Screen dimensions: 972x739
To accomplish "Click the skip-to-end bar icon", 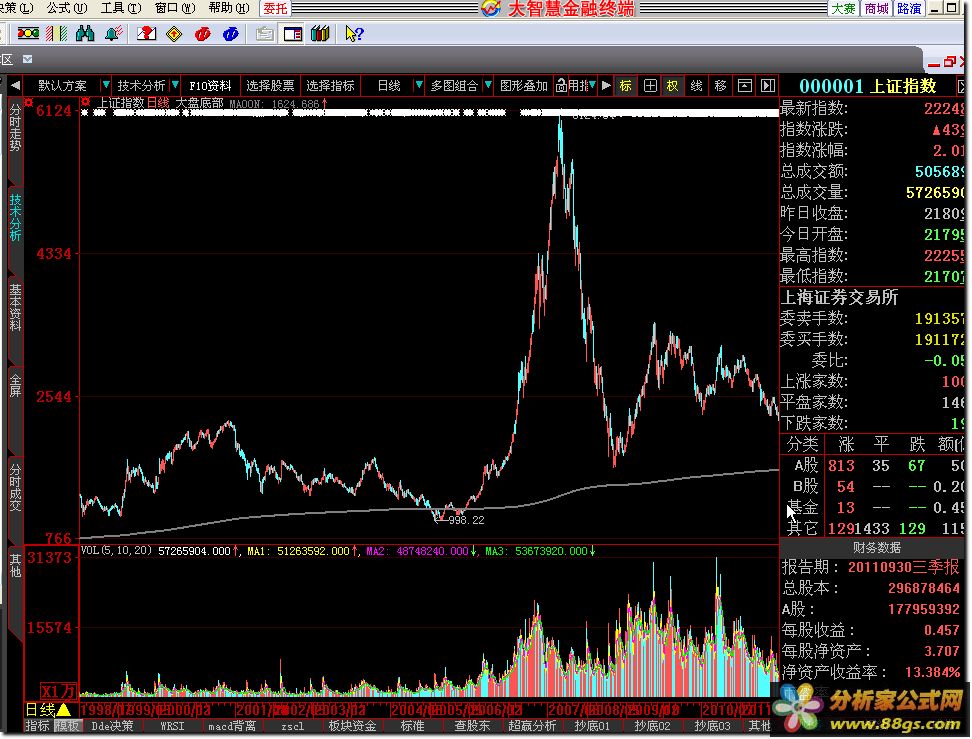I will click(x=768, y=86).
